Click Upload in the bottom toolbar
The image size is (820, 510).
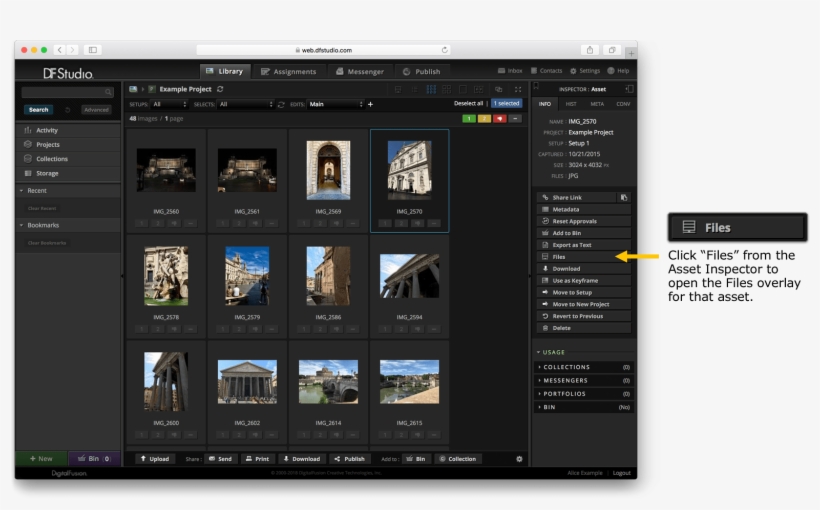click(x=155, y=459)
